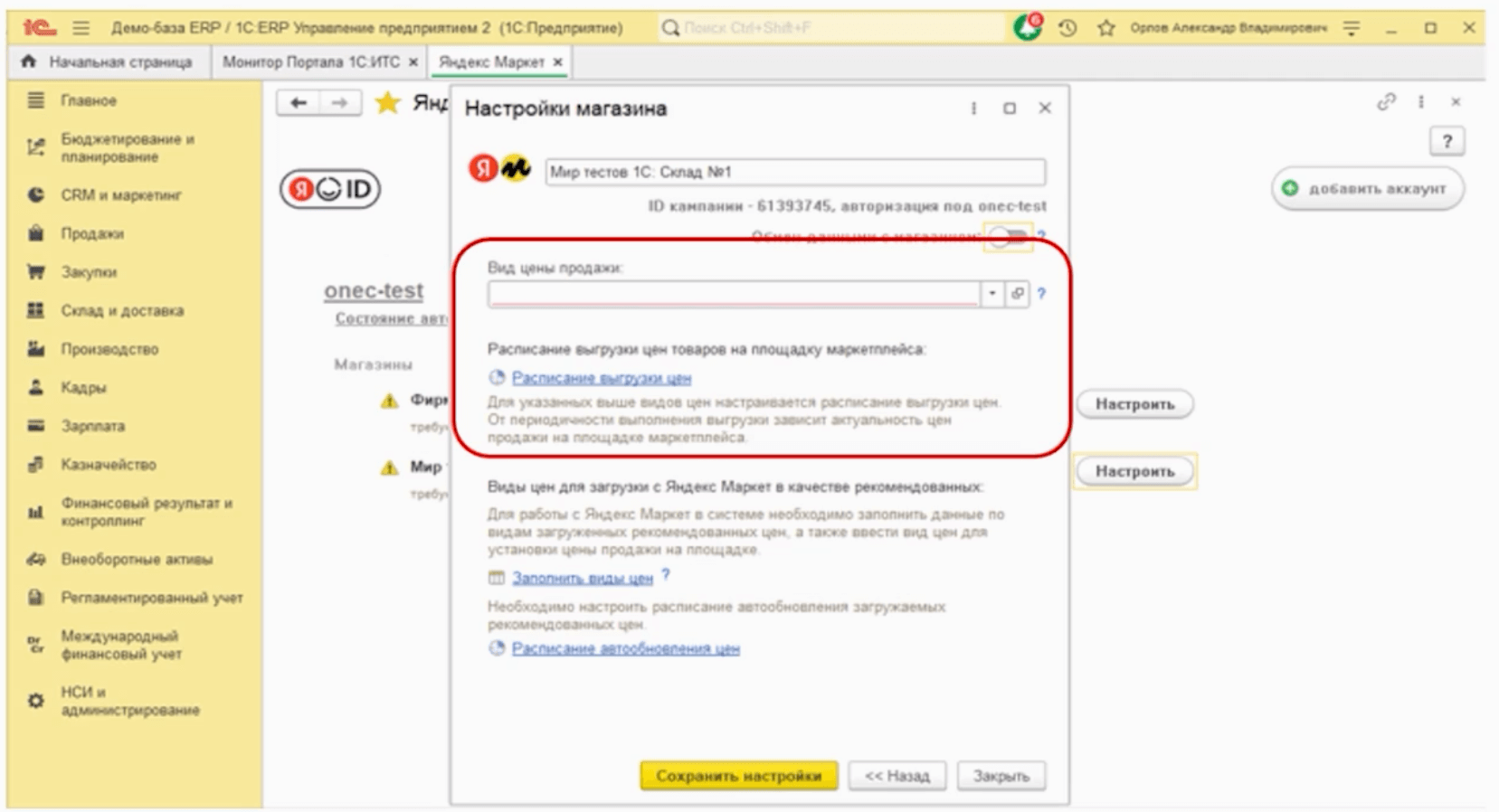The width and height of the screenshot is (1499, 812).
Task: Click the search magnifier icon
Action: [670, 28]
